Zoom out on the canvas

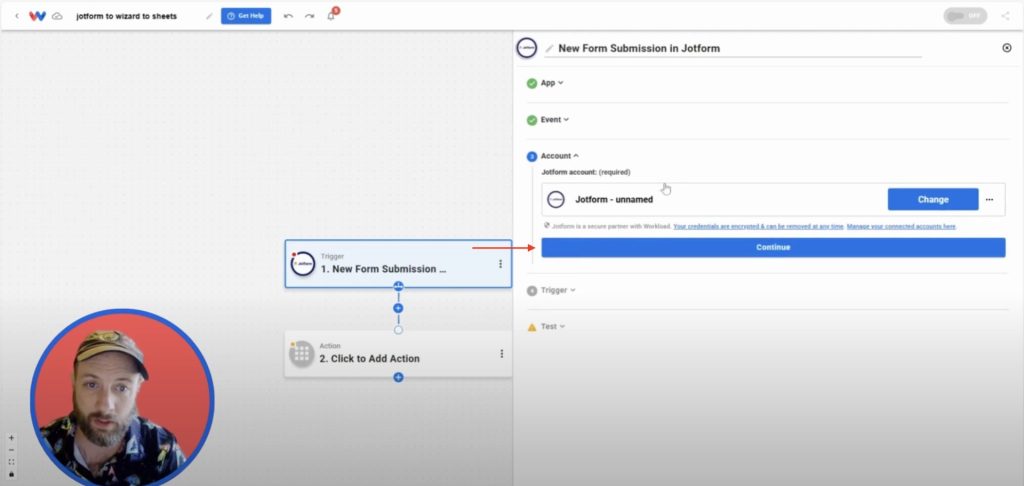(x=11, y=450)
